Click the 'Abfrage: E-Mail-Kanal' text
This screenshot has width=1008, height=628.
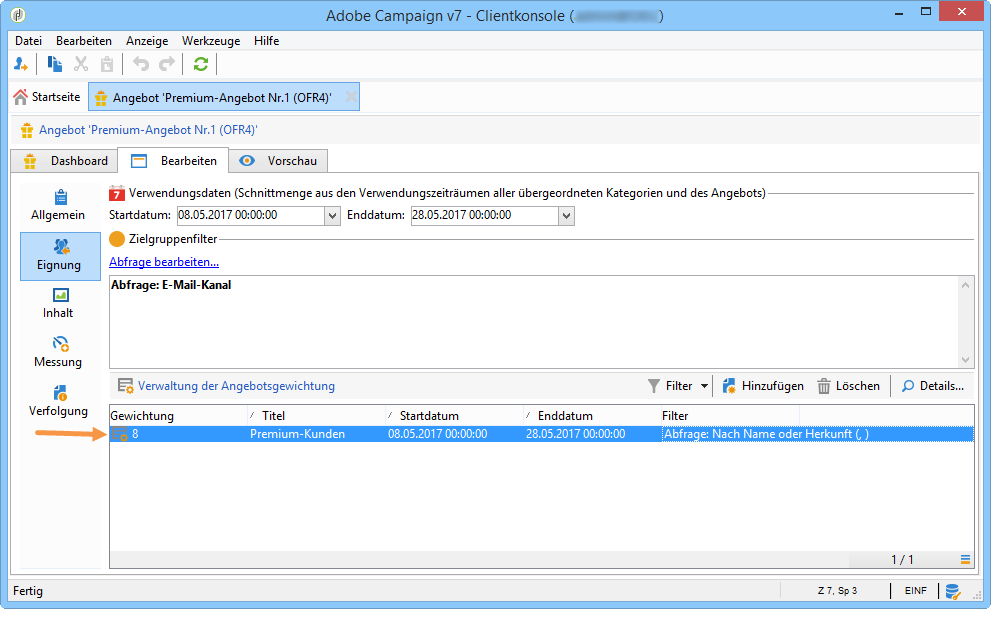(x=171, y=285)
